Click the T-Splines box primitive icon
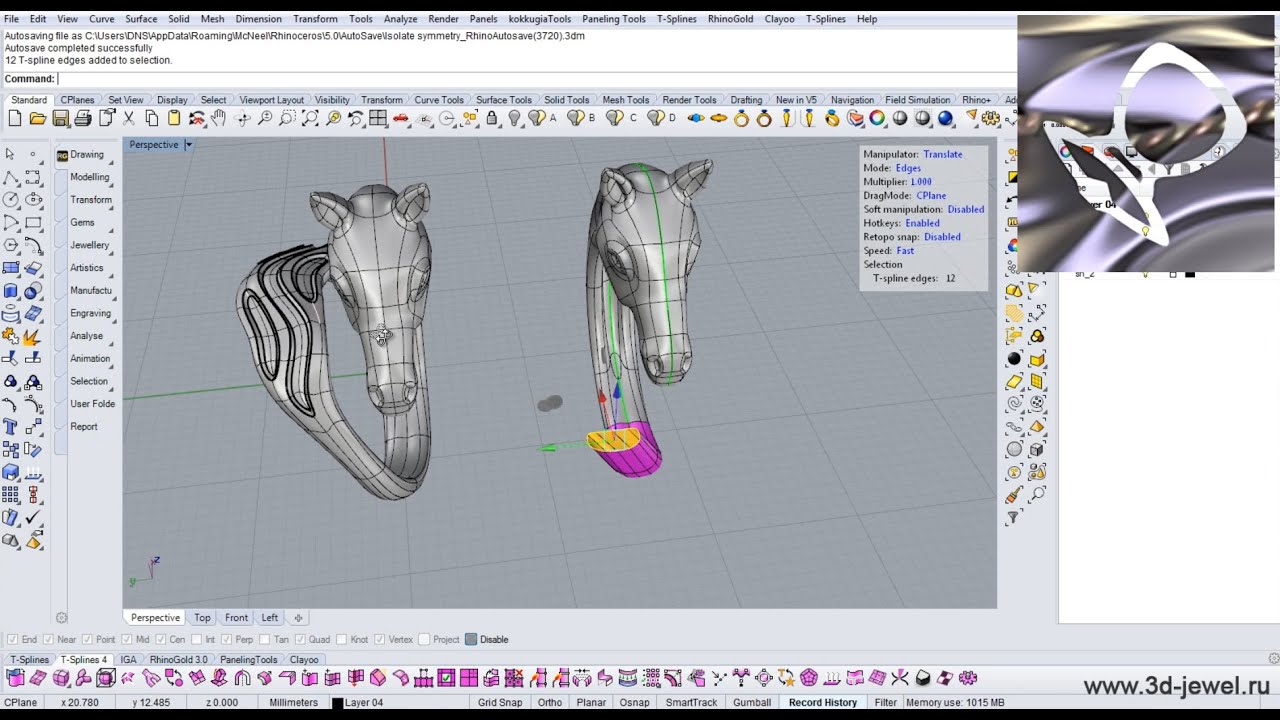Viewport: 1280px width, 720px height. point(60,678)
